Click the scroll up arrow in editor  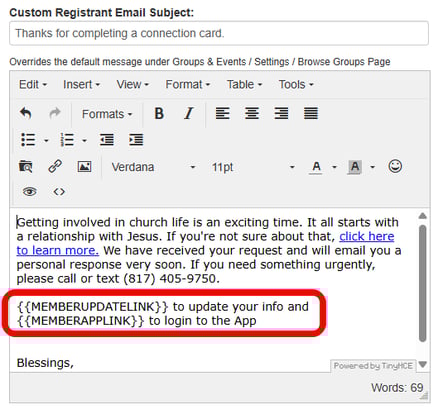click(423, 216)
